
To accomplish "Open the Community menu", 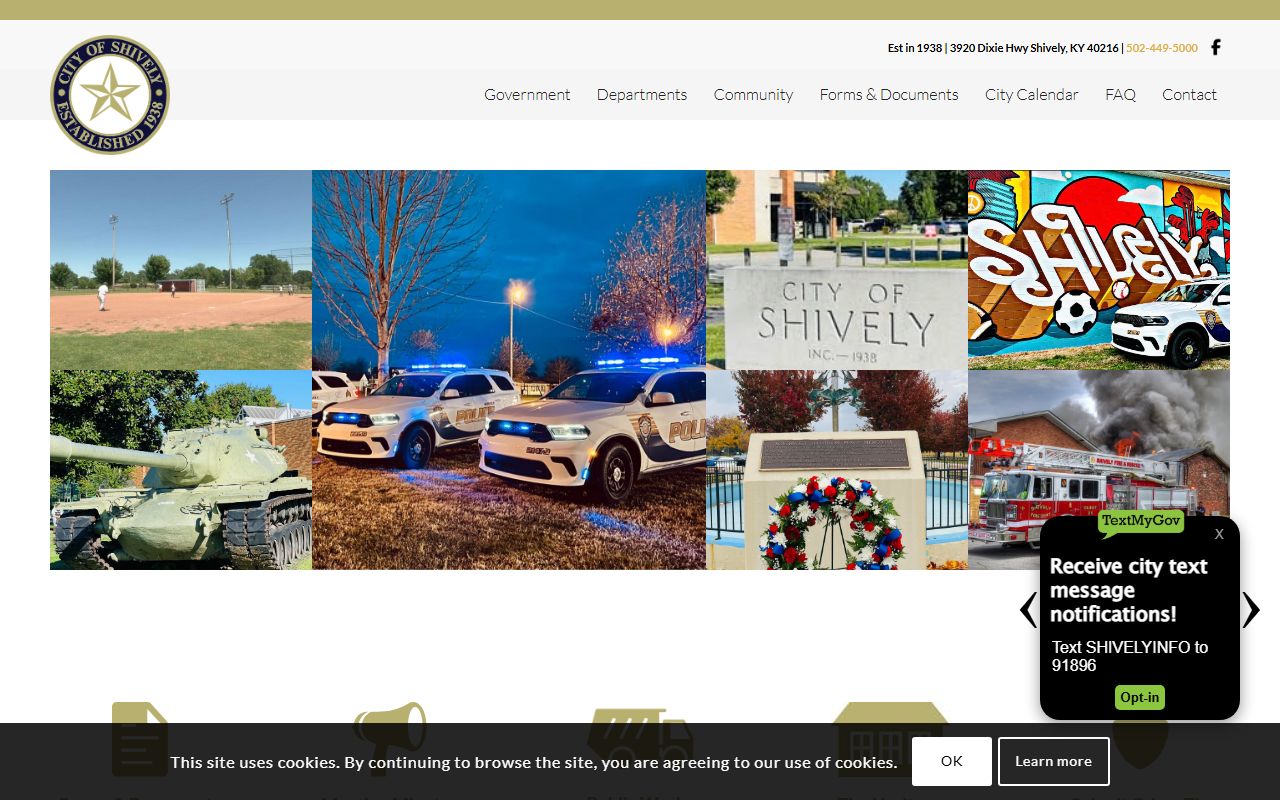I will pos(753,95).
